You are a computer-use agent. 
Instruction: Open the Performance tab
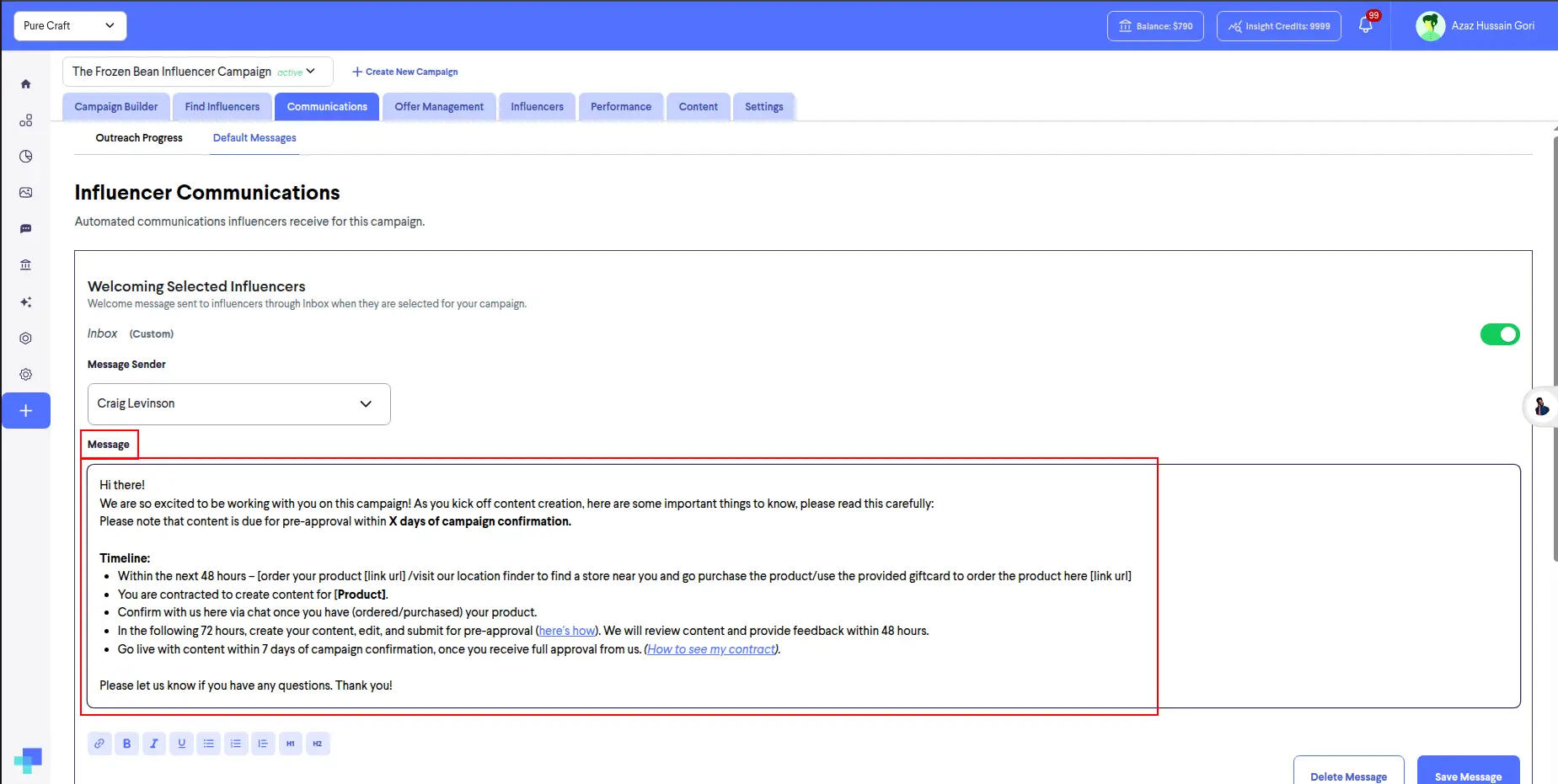pyautogui.click(x=621, y=107)
